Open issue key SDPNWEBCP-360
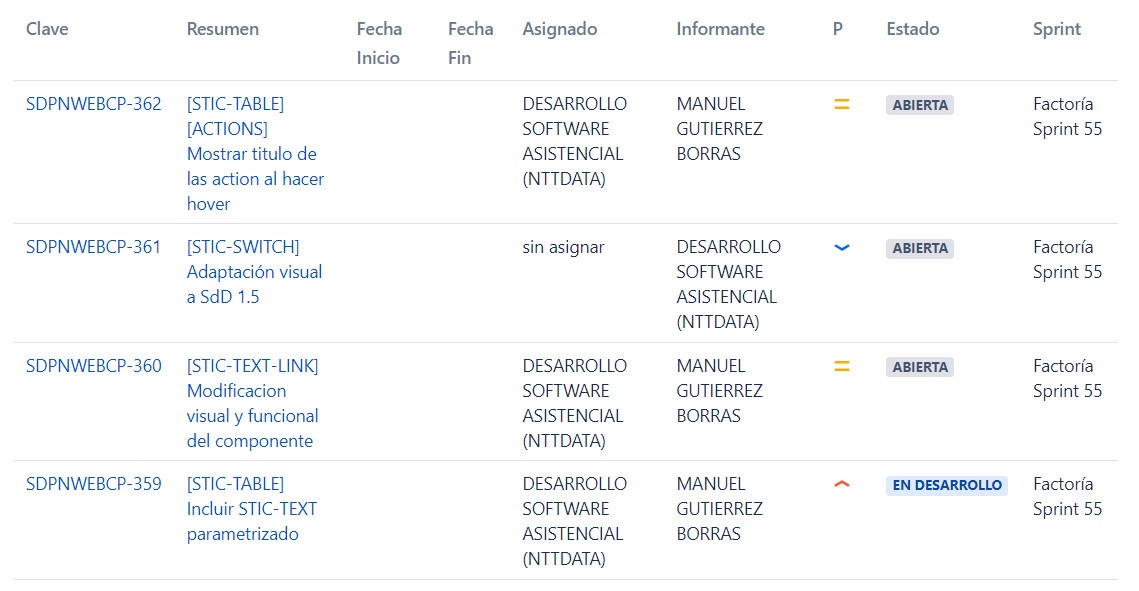Screen dimensions: 1139x591 [94, 366]
